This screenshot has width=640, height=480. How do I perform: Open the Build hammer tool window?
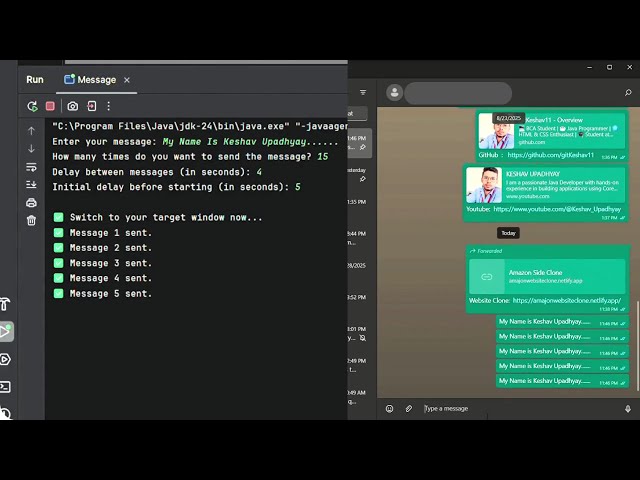pos(5,304)
